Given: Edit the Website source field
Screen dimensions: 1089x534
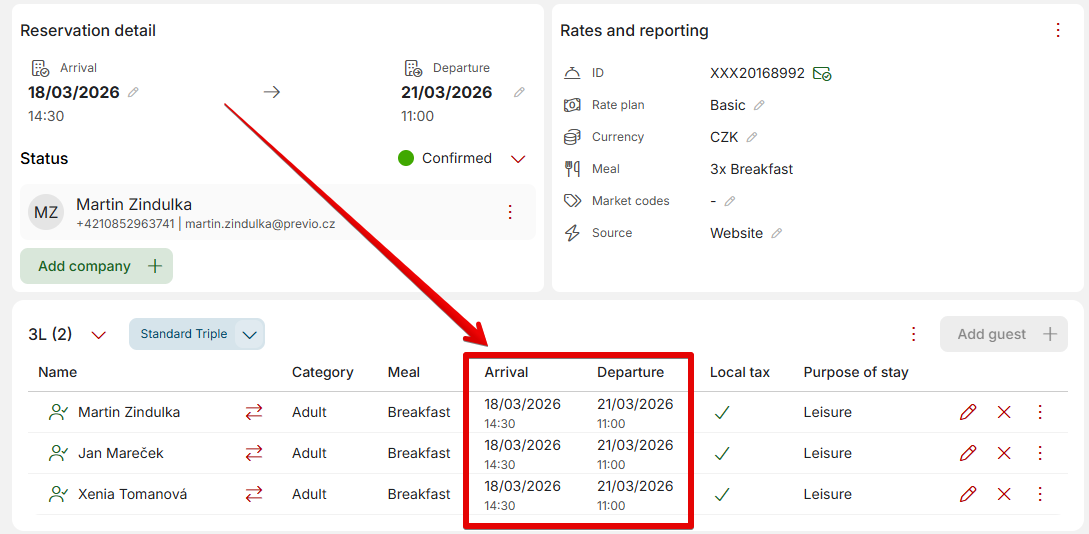Looking at the screenshot, I should tap(777, 233).
